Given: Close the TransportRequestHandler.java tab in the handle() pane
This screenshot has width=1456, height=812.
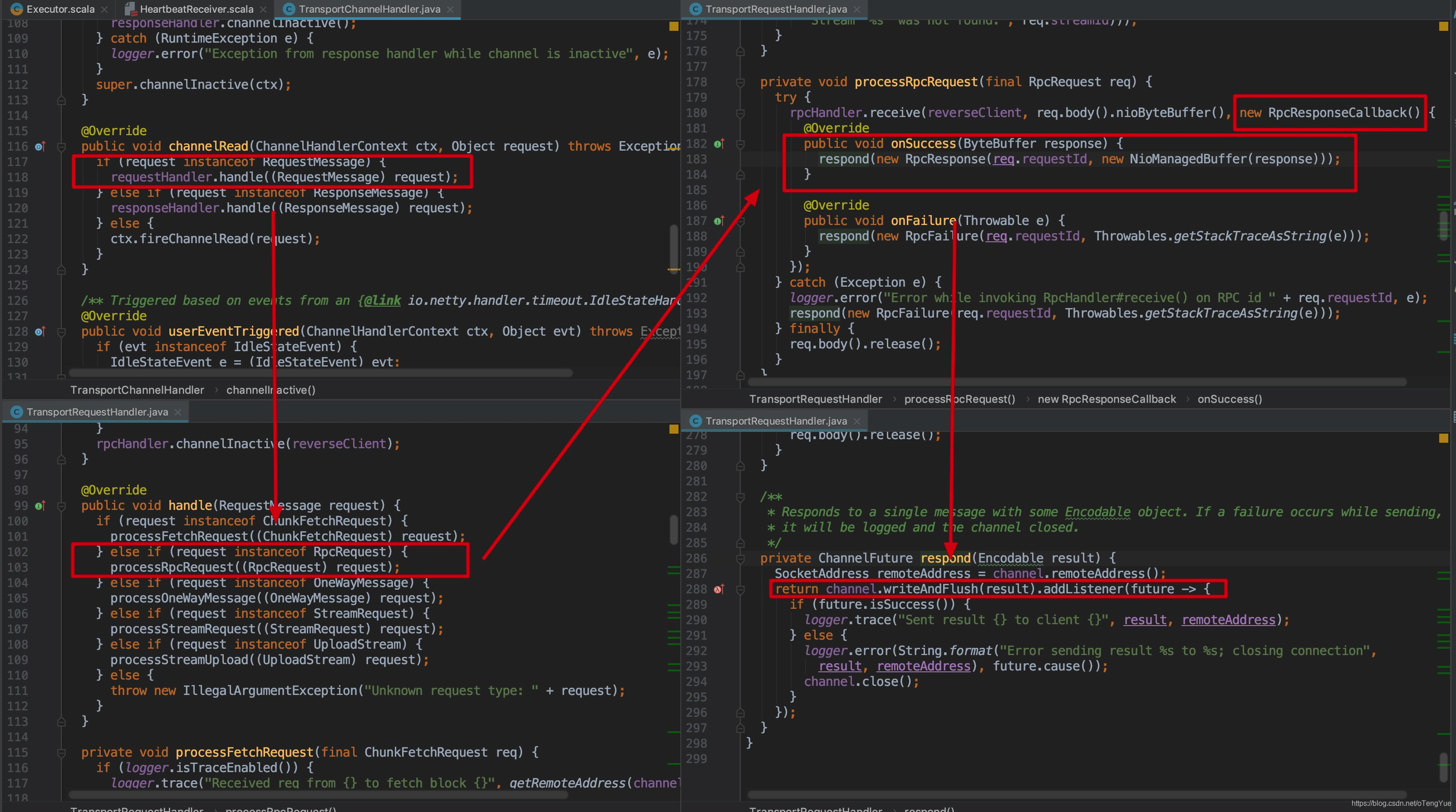Looking at the screenshot, I should coord(178,412).
